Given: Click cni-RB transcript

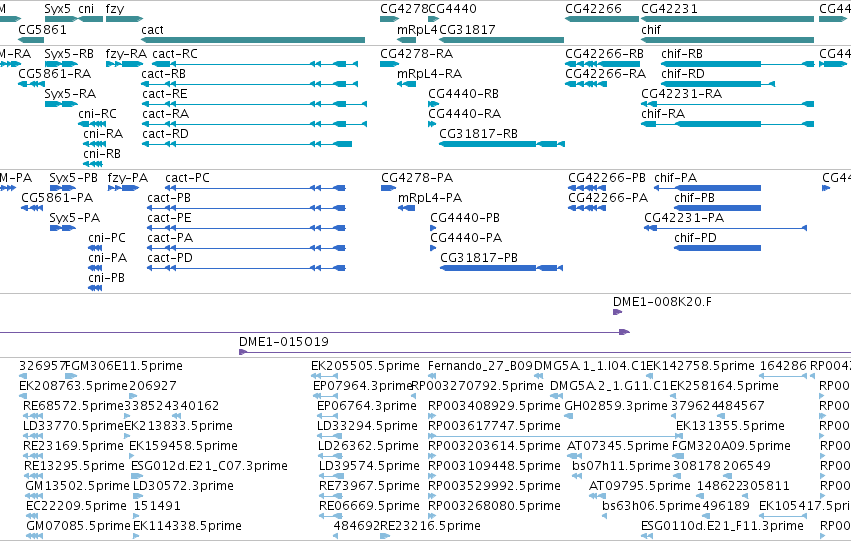Looking at the screenshot, I should tap(93, 164).
